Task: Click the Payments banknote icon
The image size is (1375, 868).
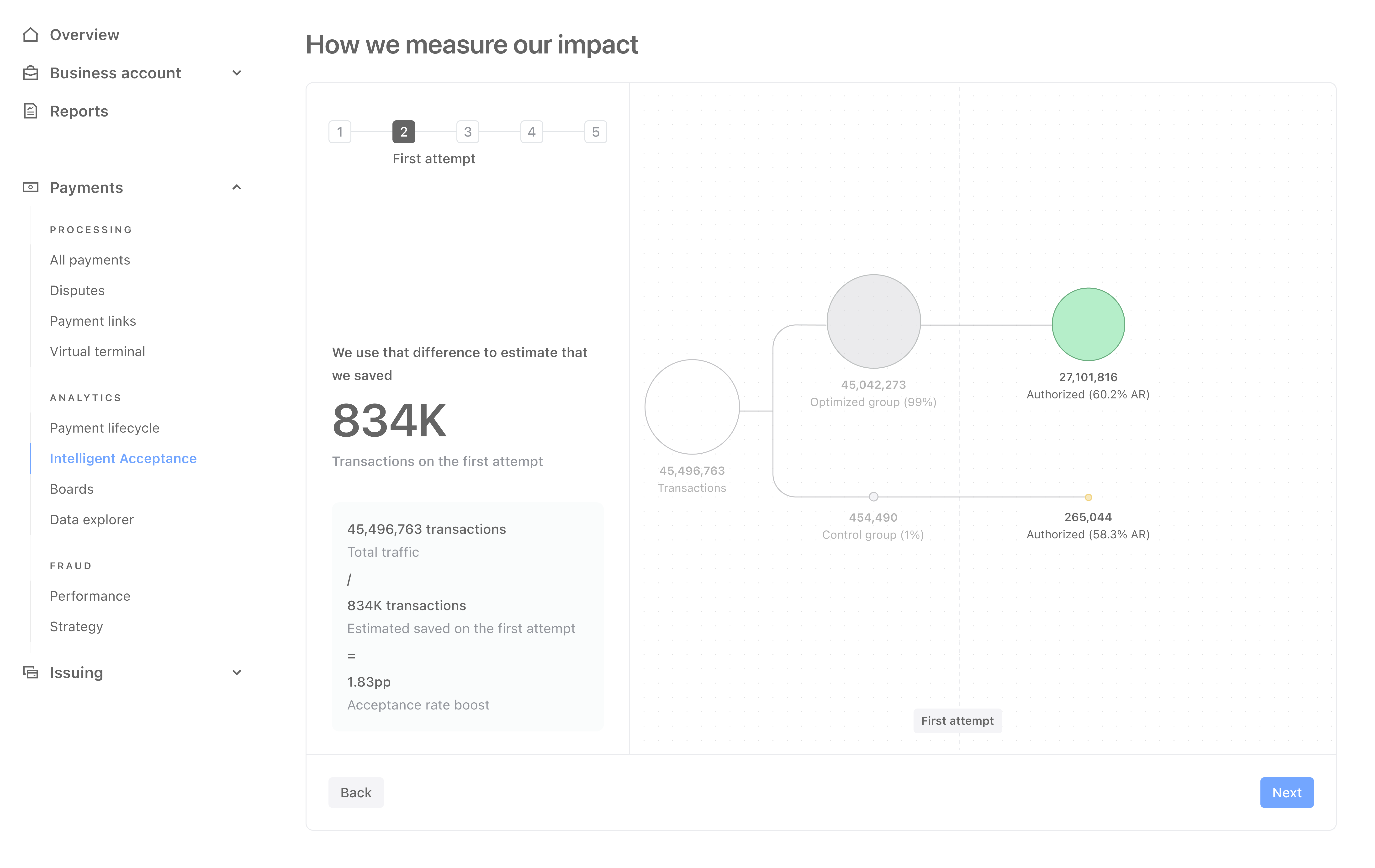Action: tap(30, 187)
